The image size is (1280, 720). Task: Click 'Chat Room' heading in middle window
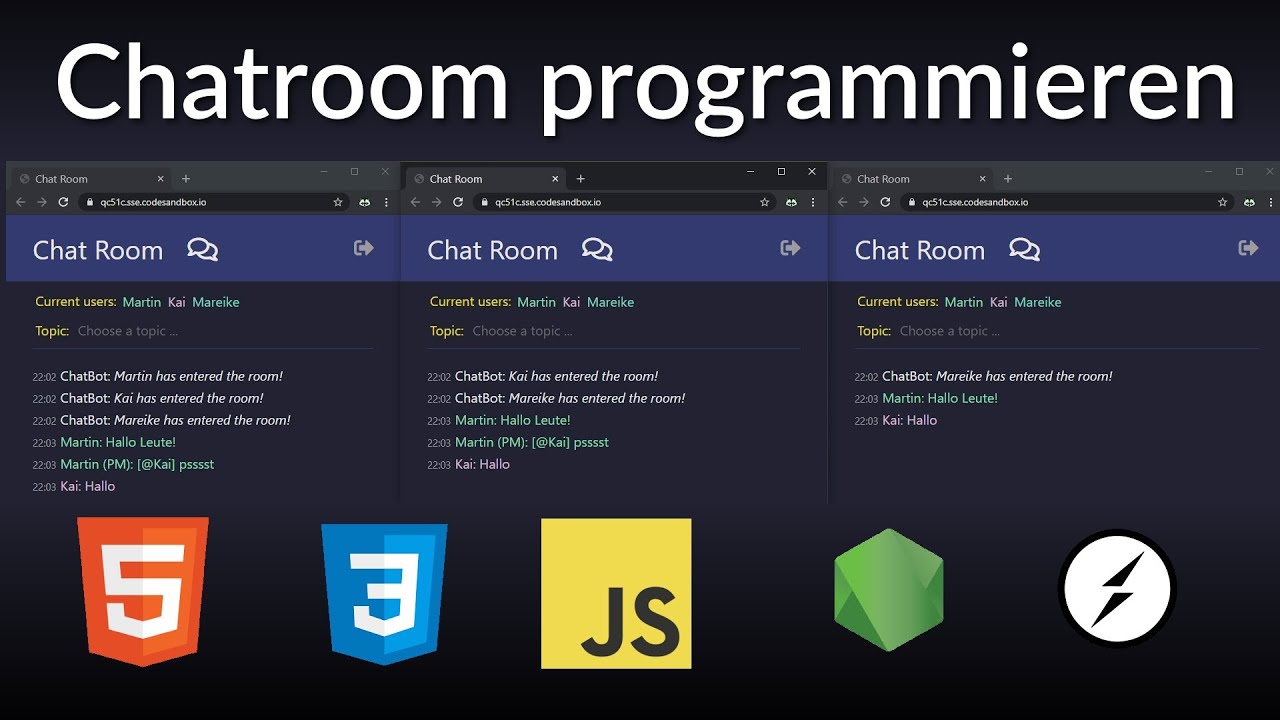(x=493, y=250)
